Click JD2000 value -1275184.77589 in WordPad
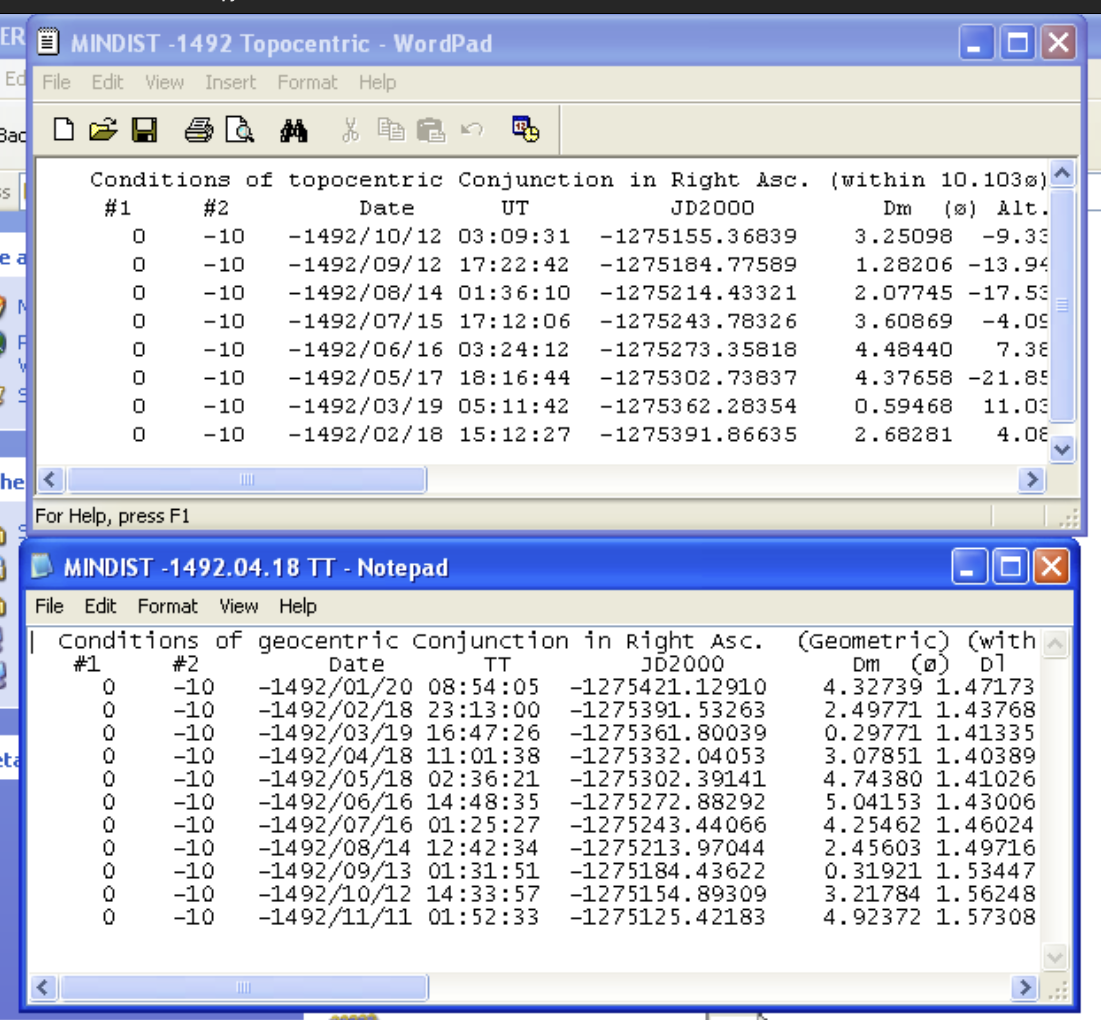Viewport: 1101px width, 1020px height. pos(698,265)
